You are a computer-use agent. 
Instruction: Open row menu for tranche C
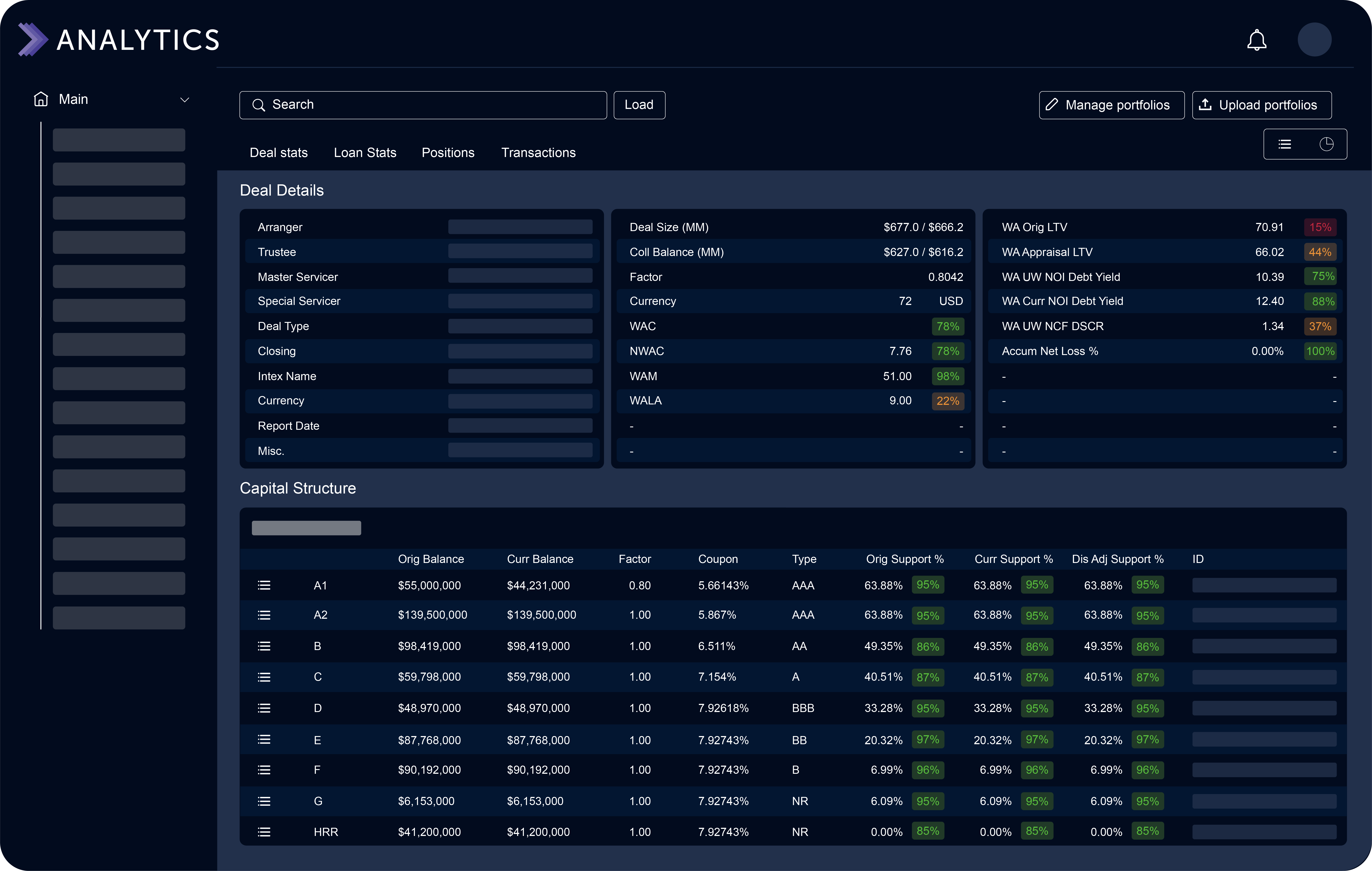tap(264, 677)
